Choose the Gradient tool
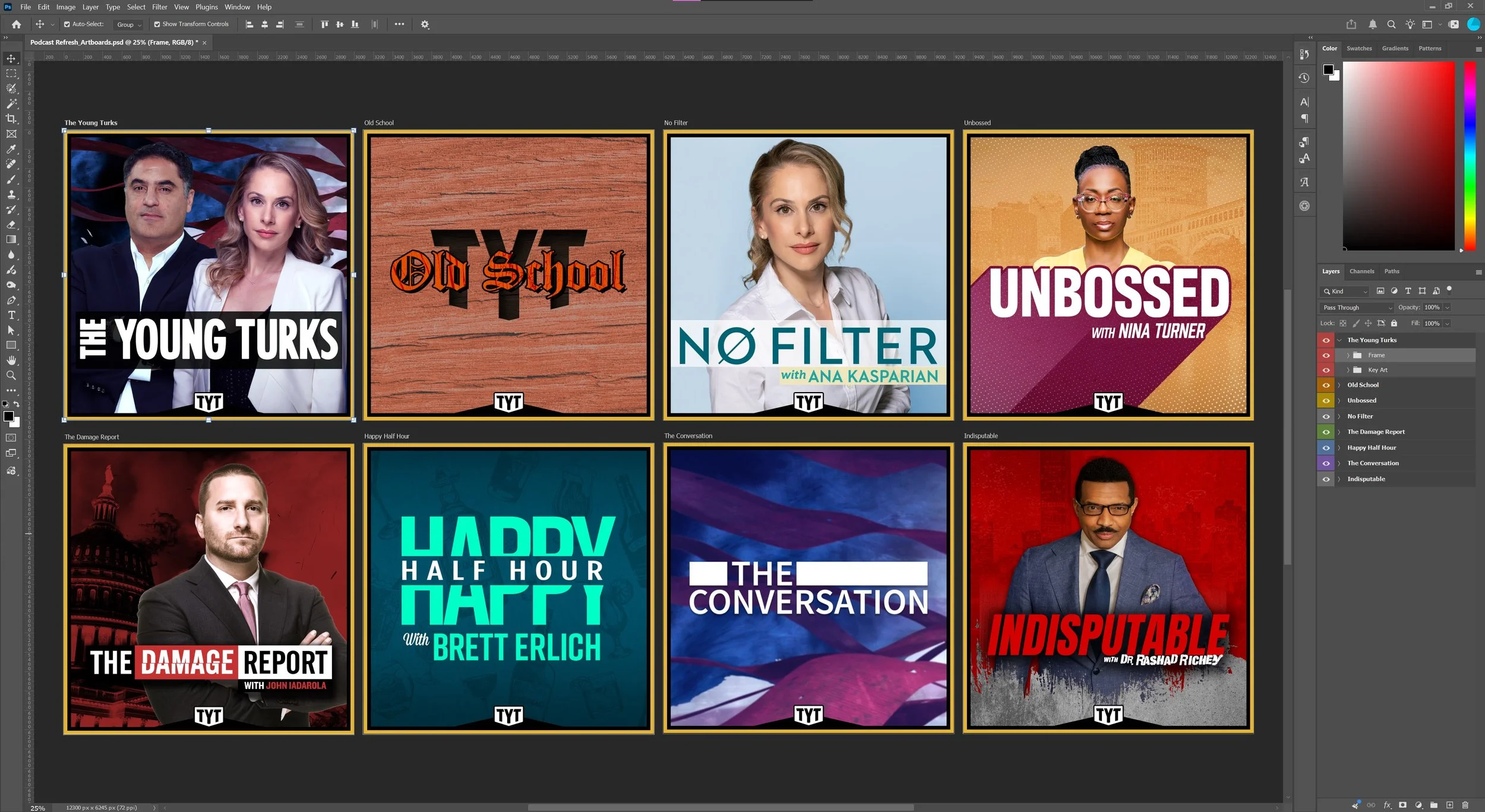Viewport: 1485px width, 812px height. tap(11, 239)
